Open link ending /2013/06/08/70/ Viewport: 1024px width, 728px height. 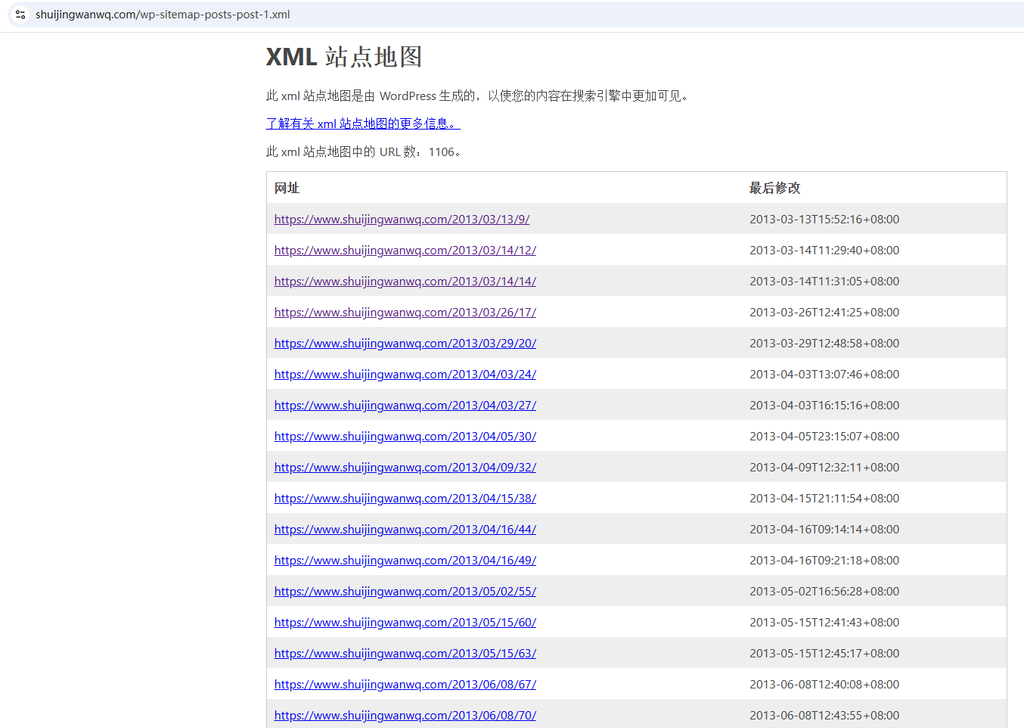pos(405,716)
